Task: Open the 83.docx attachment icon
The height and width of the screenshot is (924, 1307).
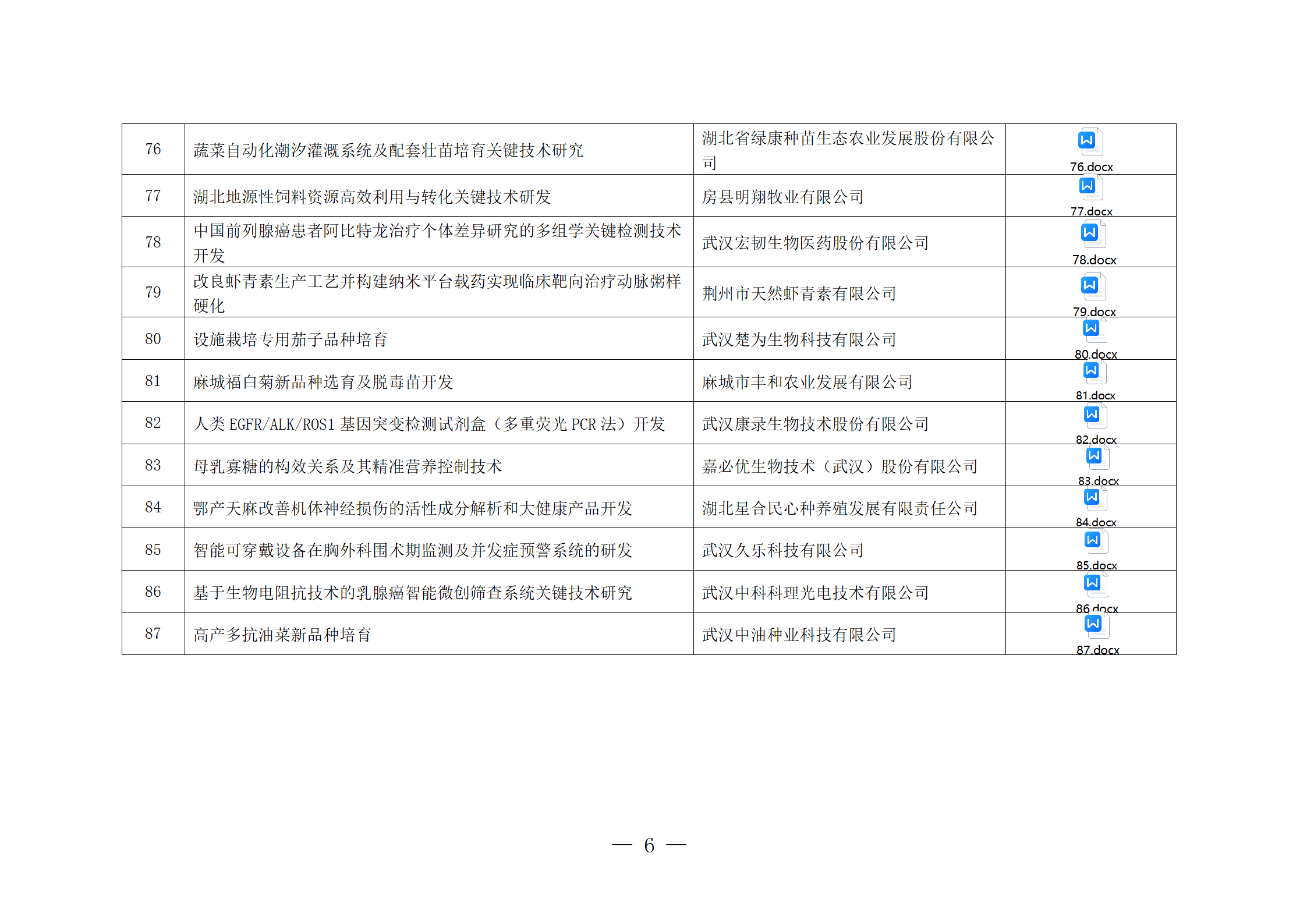Action: [1097, 457]
